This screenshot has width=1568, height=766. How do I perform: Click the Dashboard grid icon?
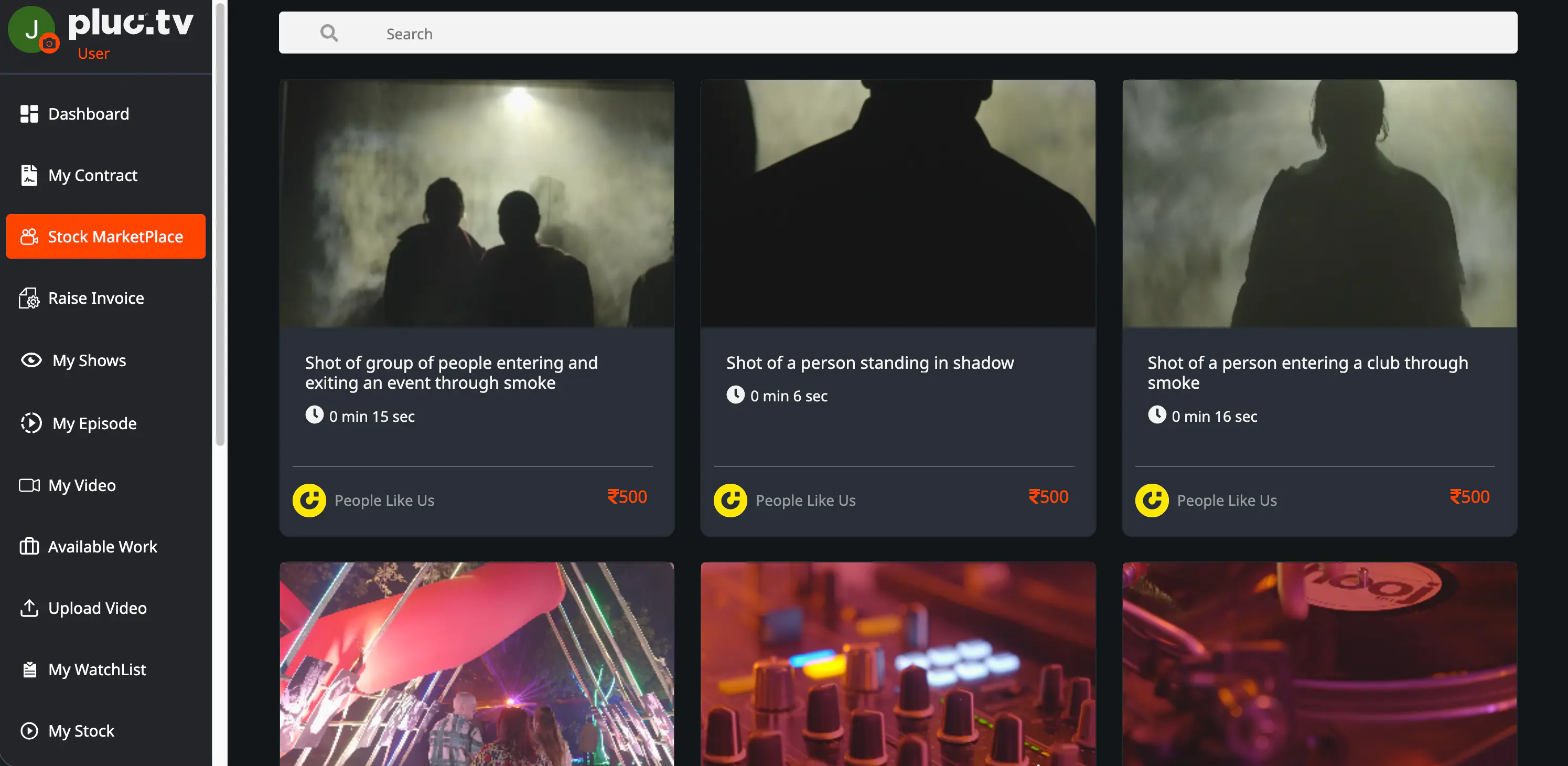pyautogui.click(x=29, y=114)
